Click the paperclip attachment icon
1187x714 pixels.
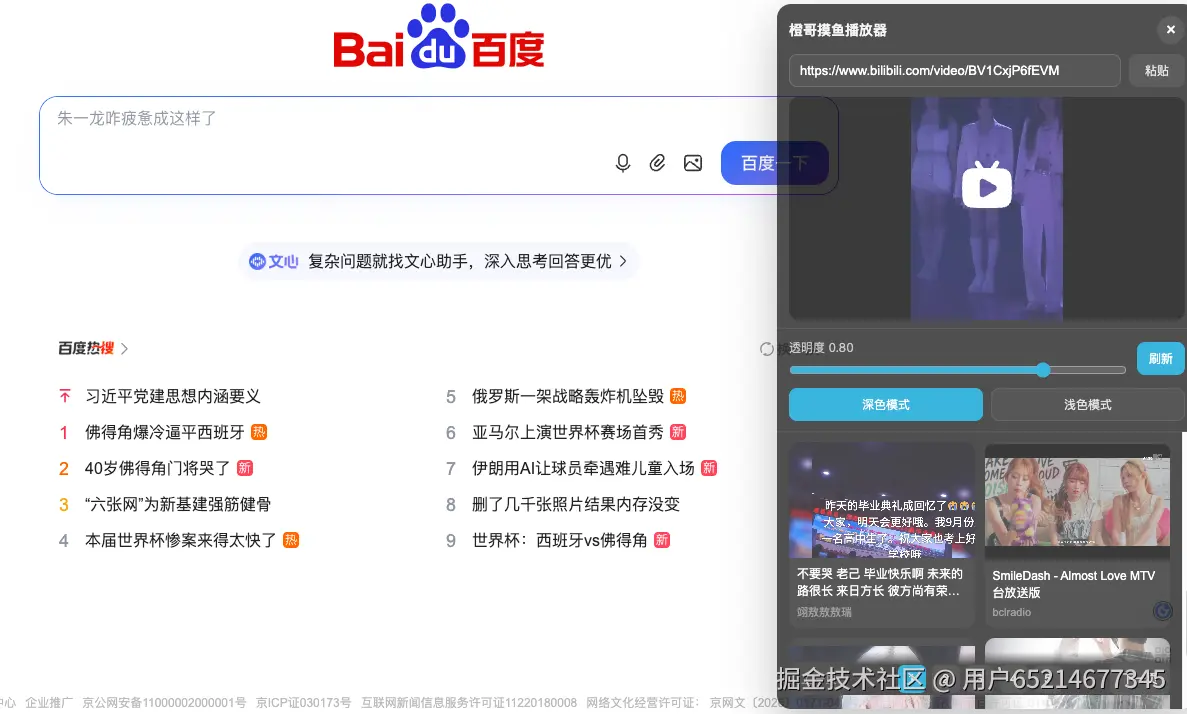coord(657,163)
